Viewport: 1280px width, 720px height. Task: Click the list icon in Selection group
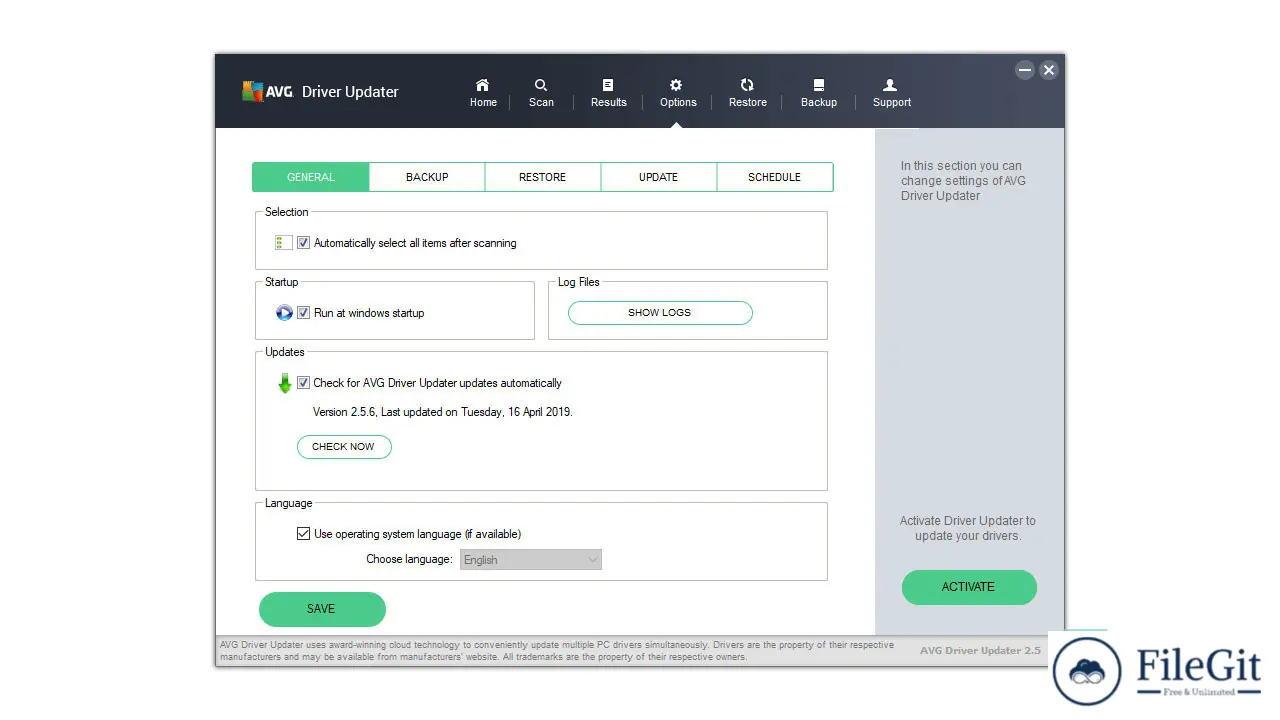click(284, 243)
